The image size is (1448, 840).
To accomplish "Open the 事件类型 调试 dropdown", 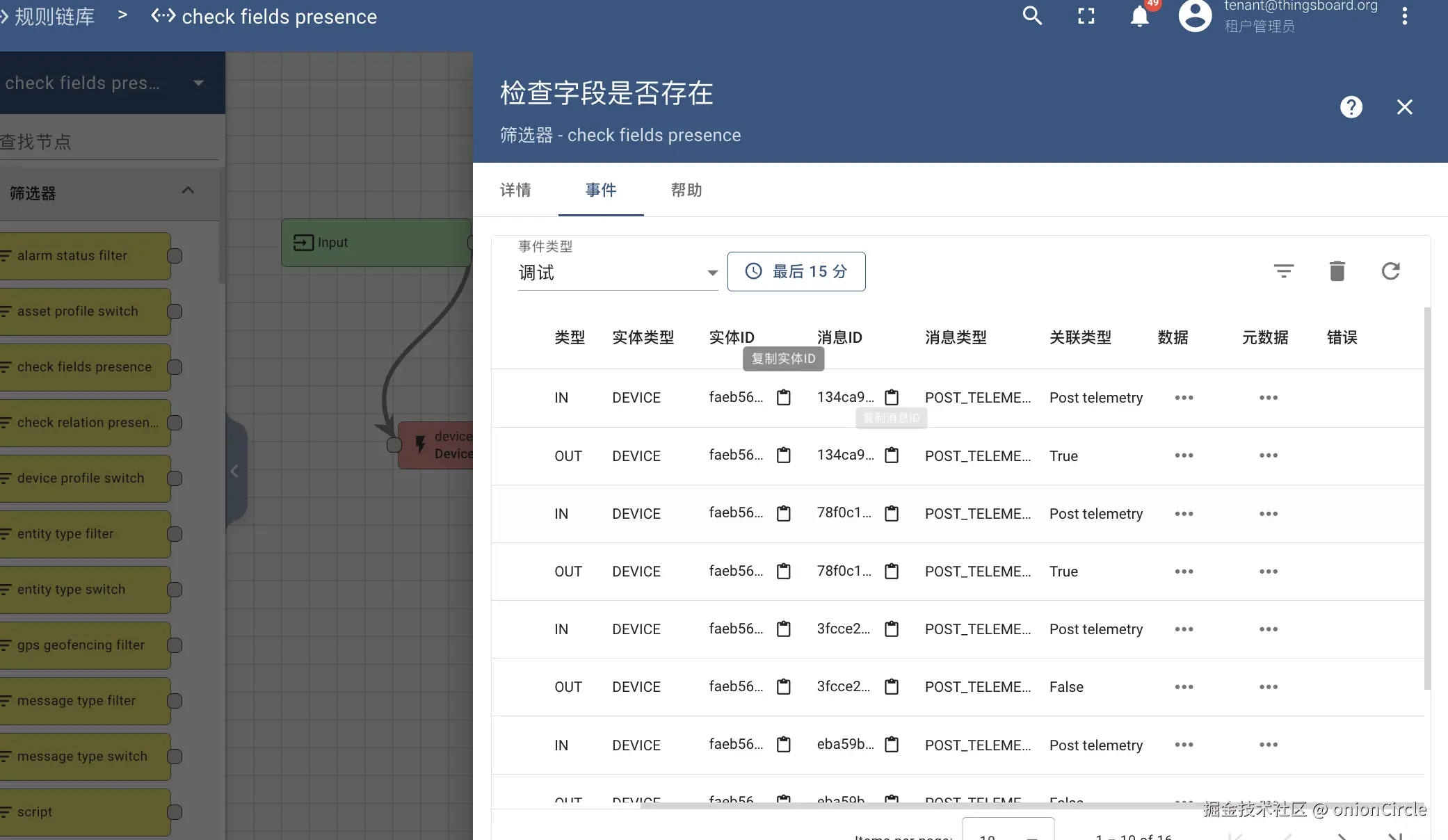I will pos(618,273).
